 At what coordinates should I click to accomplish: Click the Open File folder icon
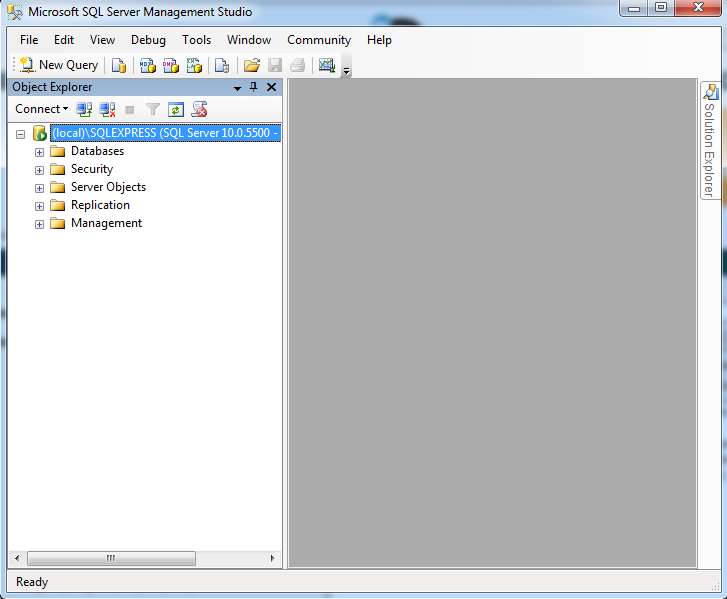click(252, 65)
